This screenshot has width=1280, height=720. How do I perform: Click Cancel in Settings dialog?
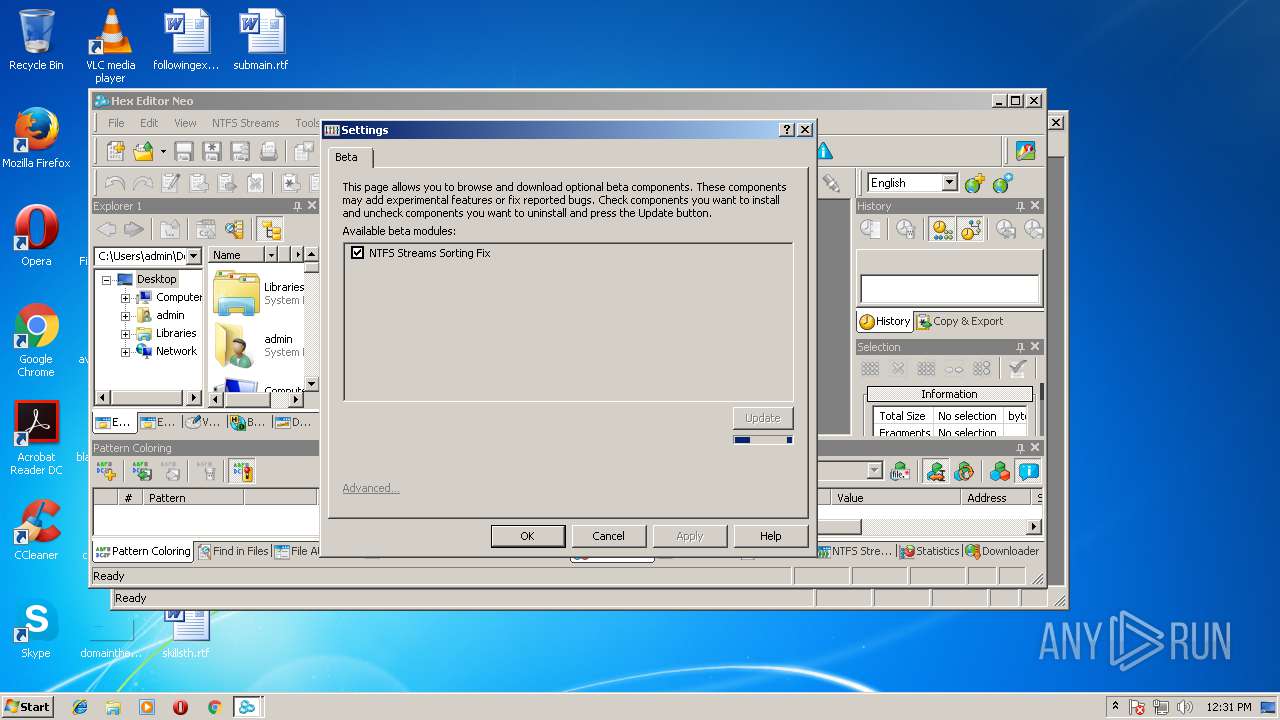[x=608, y=536]
